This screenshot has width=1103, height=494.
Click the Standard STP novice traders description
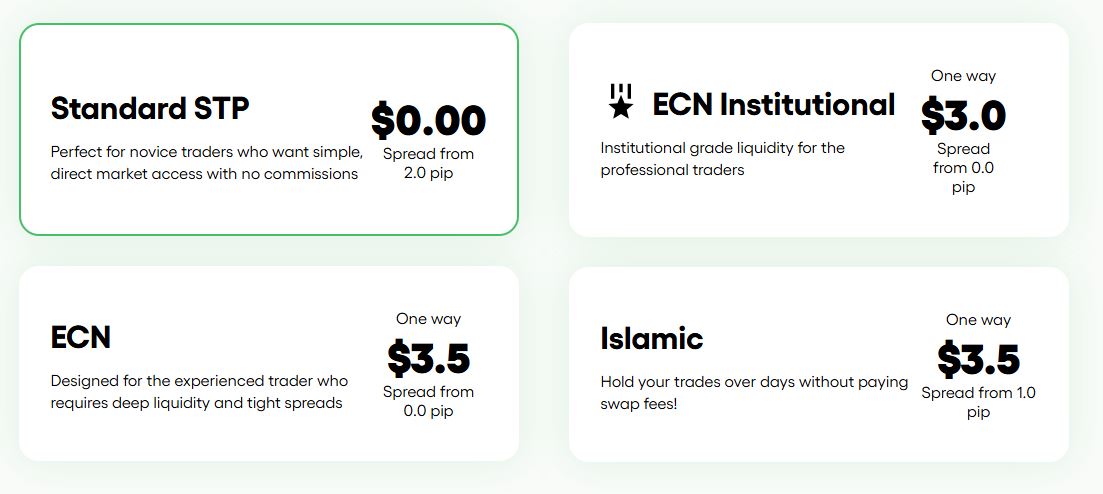coord(206,163)
